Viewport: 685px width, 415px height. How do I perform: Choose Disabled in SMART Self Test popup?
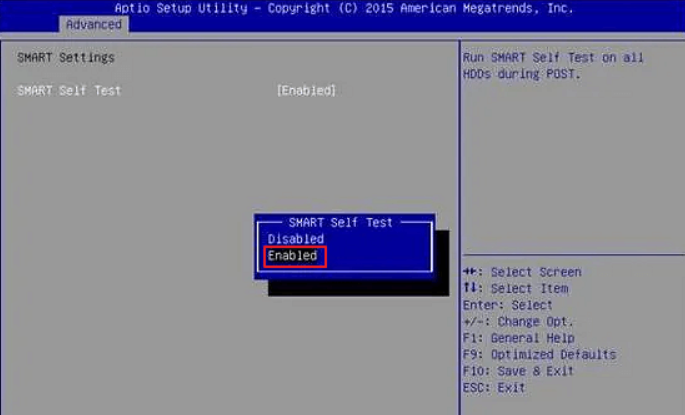[x=296, y=239]
